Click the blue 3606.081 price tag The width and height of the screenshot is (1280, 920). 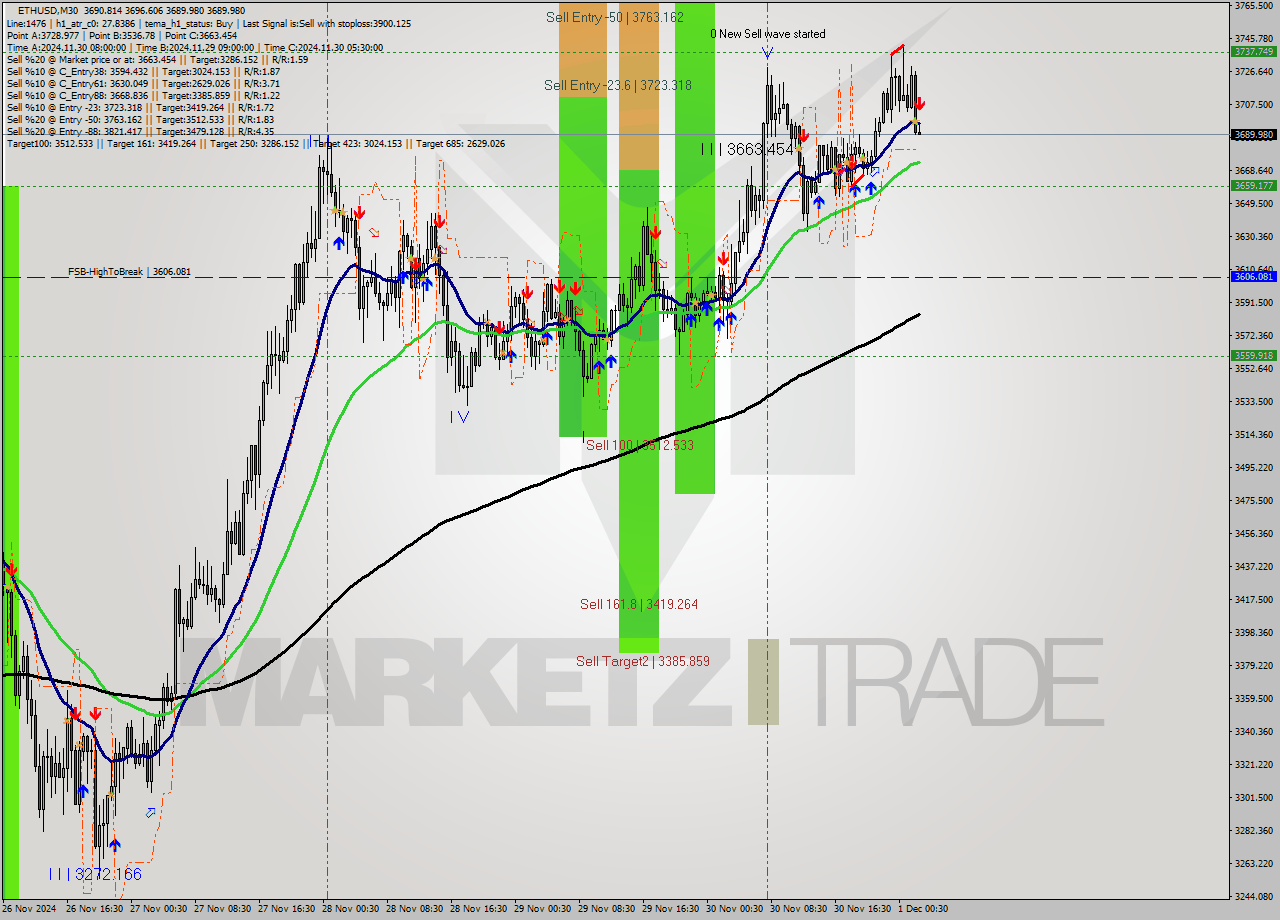[1253, 276]
